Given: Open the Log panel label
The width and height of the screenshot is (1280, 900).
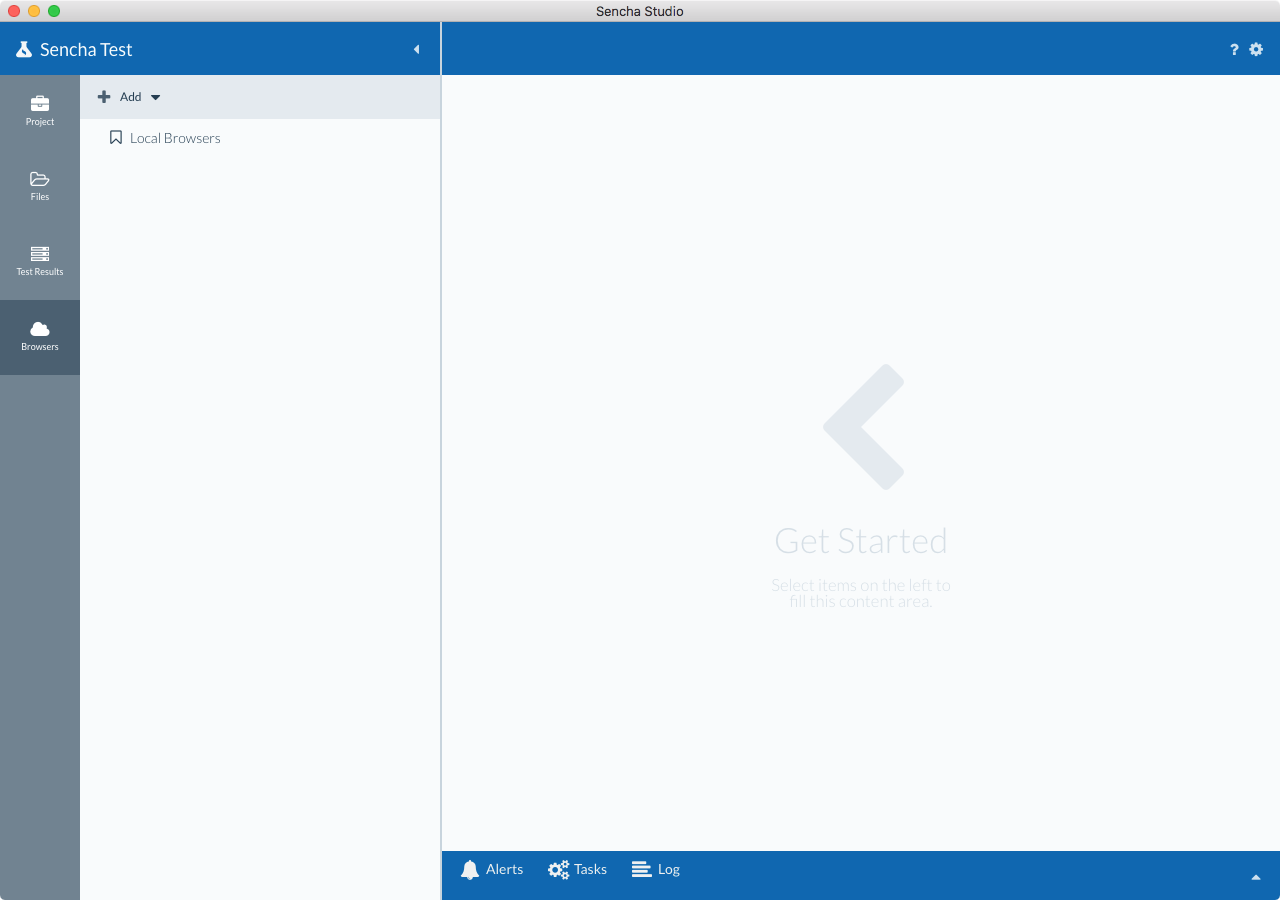Looking at the screenshot, I should 669,870.
